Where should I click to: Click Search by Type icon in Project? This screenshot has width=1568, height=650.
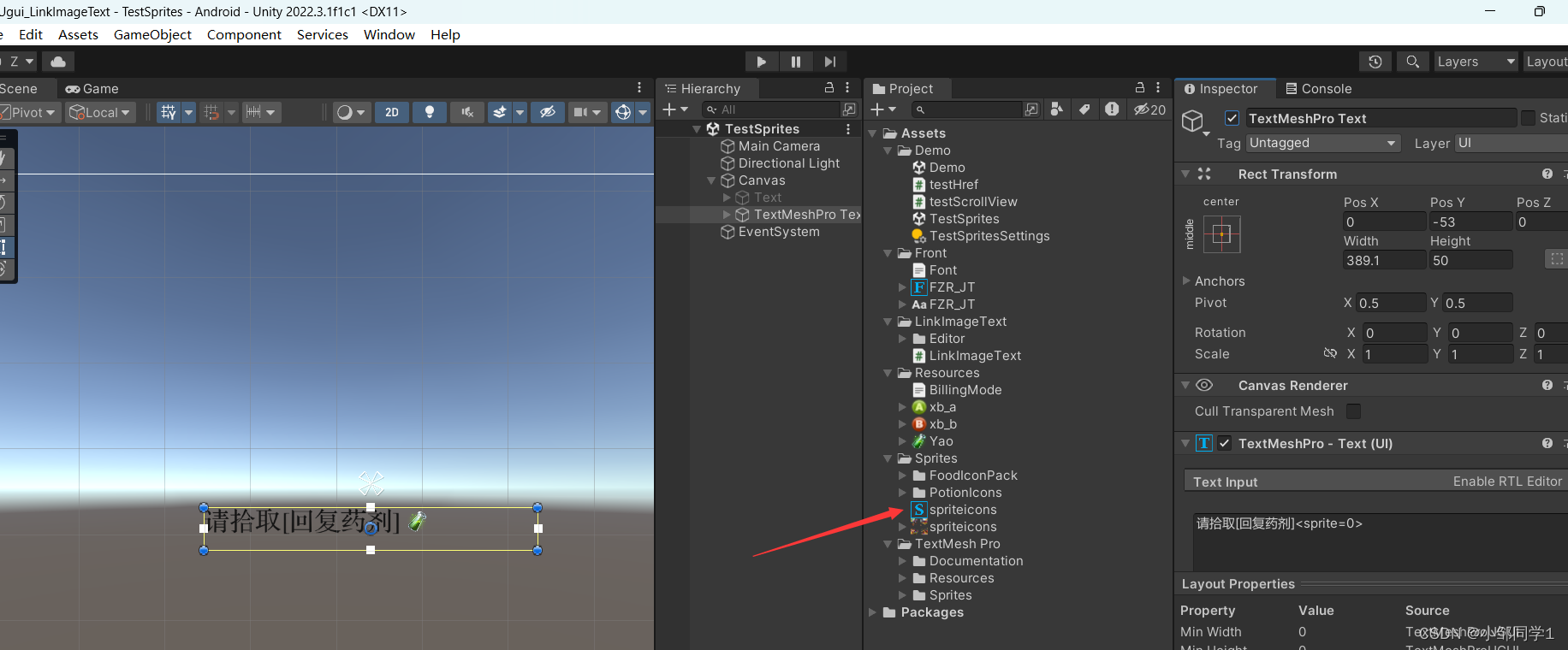point(1057,109)
